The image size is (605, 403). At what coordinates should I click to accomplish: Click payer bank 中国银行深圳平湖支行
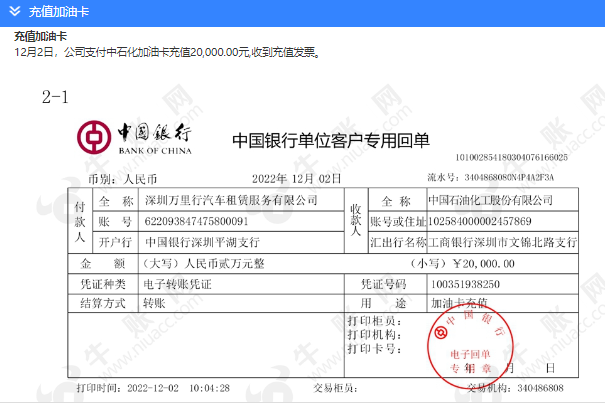202,242
